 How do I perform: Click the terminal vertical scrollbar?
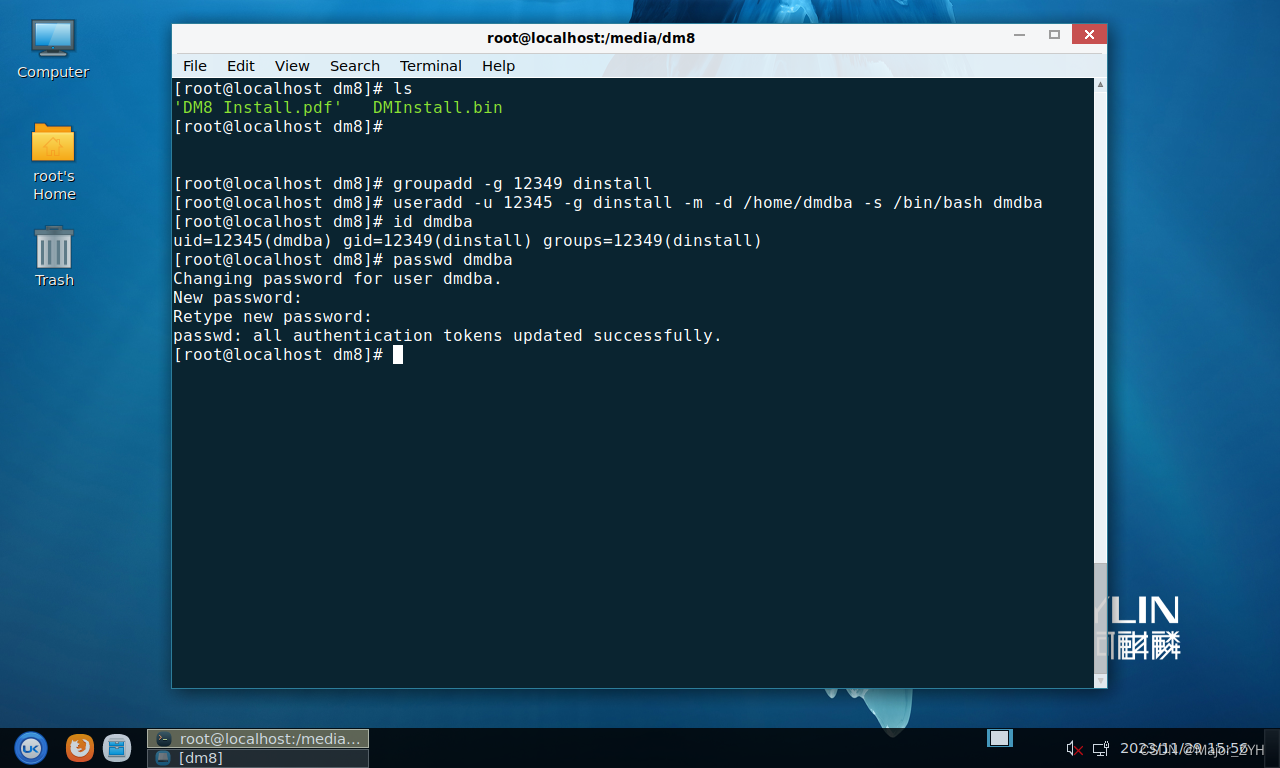point(1100,383)
